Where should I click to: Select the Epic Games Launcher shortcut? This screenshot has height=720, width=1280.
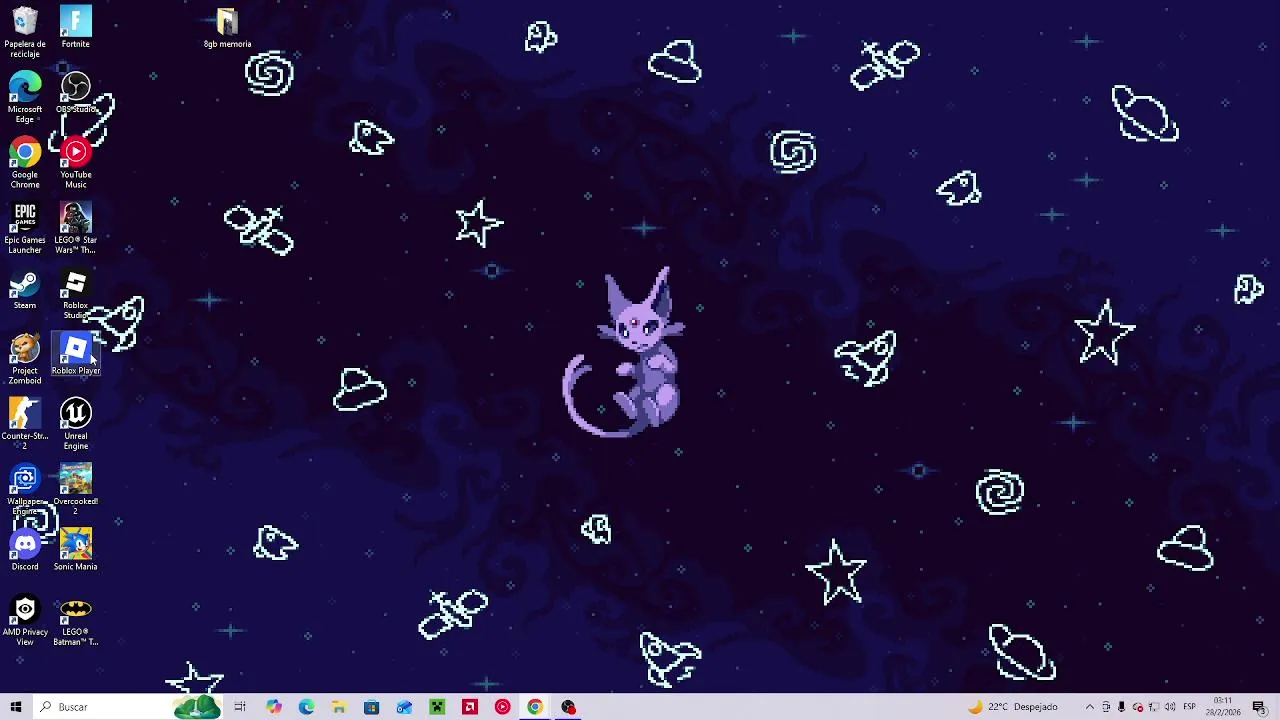[25, 229]
